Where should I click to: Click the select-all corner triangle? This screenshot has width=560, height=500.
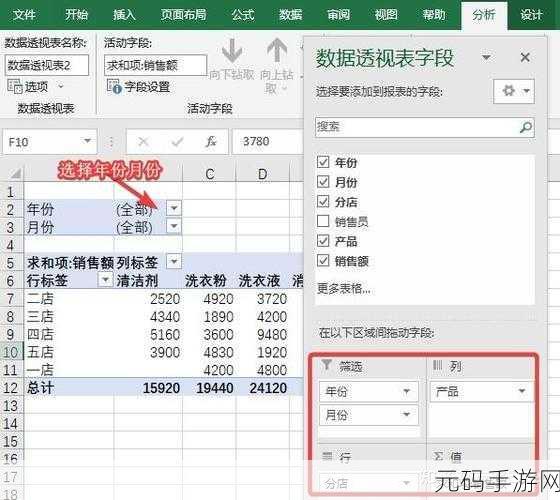point(15,174)
